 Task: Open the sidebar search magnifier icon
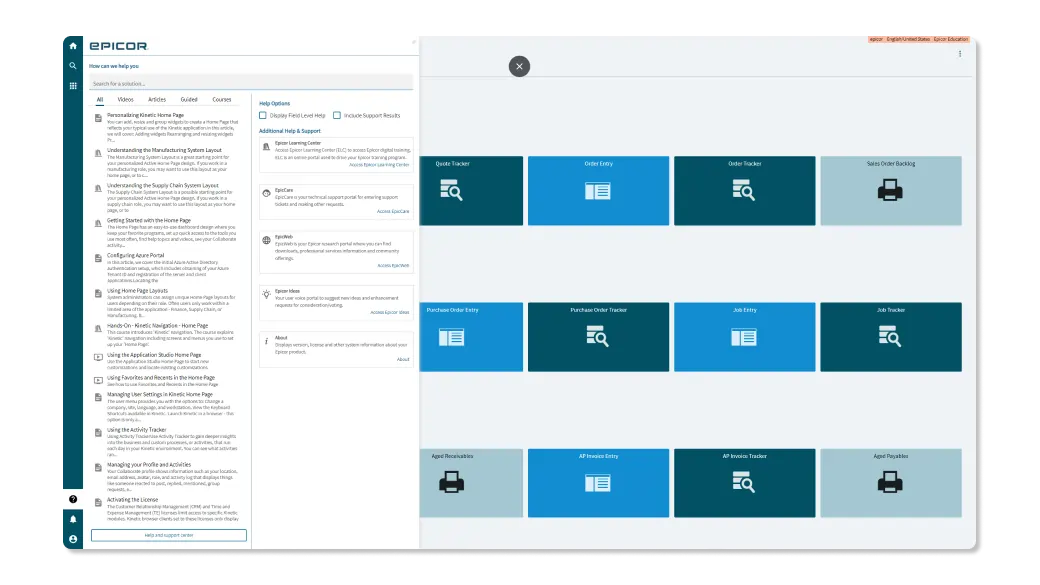(73, 66)
